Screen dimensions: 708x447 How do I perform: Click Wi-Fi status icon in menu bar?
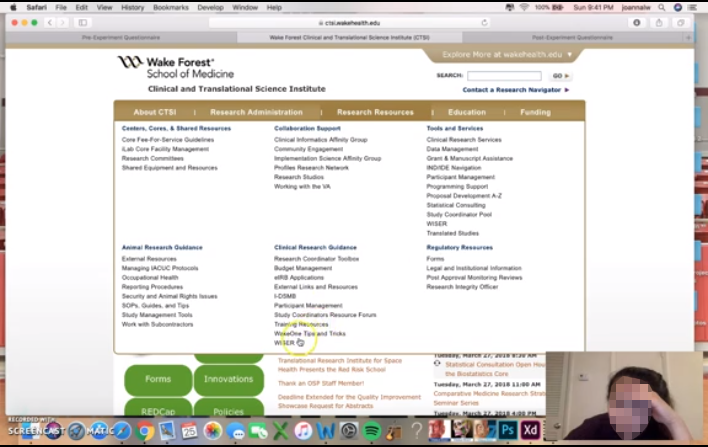524,7
